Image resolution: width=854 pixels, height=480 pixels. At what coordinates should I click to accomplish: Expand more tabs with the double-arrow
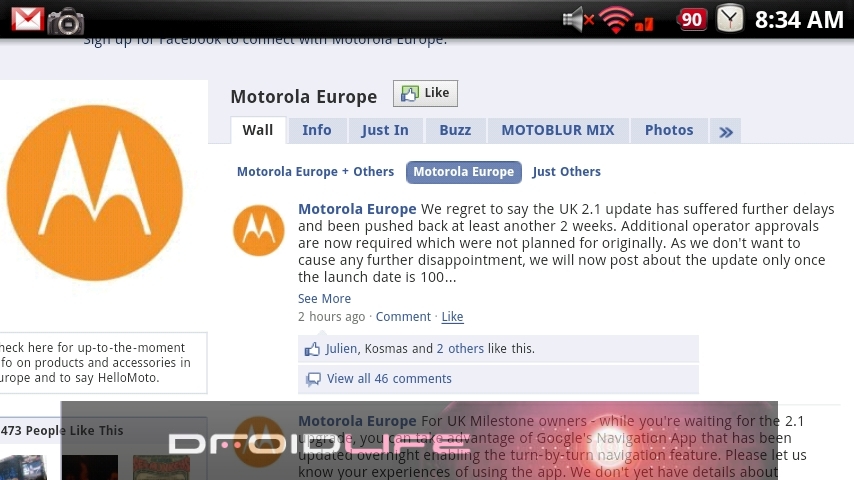coord(725,131)
